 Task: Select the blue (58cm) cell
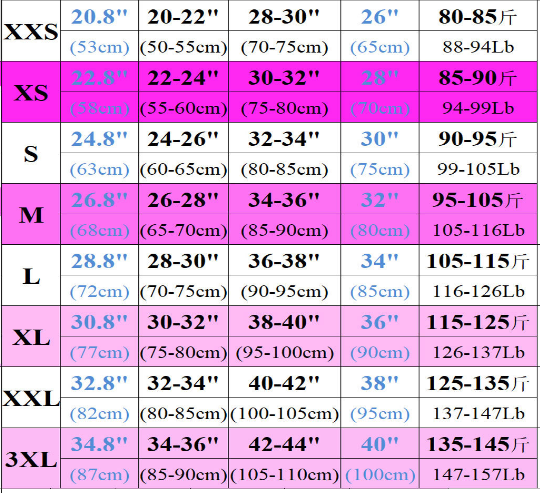click(100, 107)
